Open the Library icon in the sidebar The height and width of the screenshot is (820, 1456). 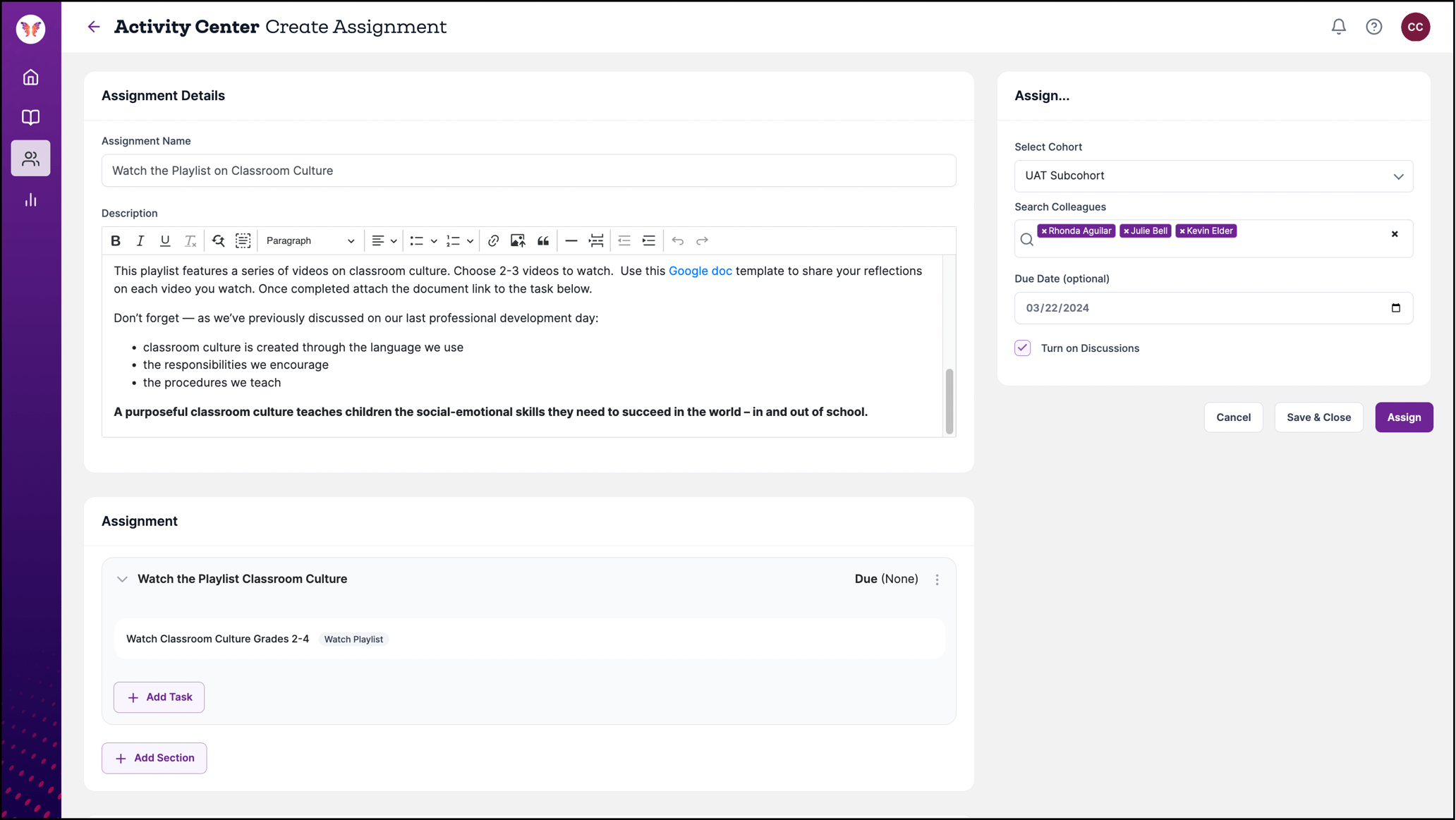coord(30,117)
